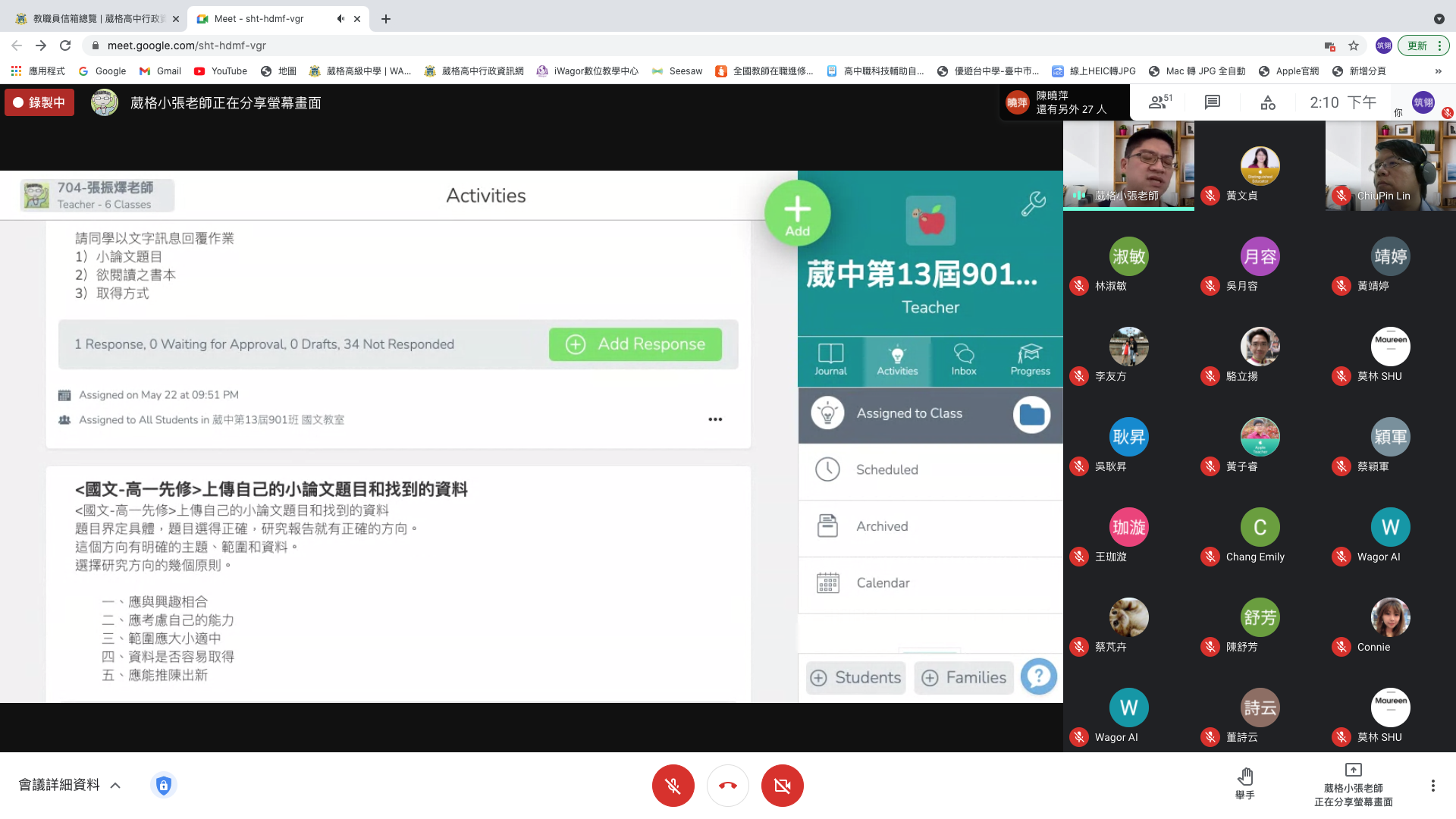The width and height of the screenshot is (1456, 819).
Task: Open the blue folder icon
Action: (1031, 414)
